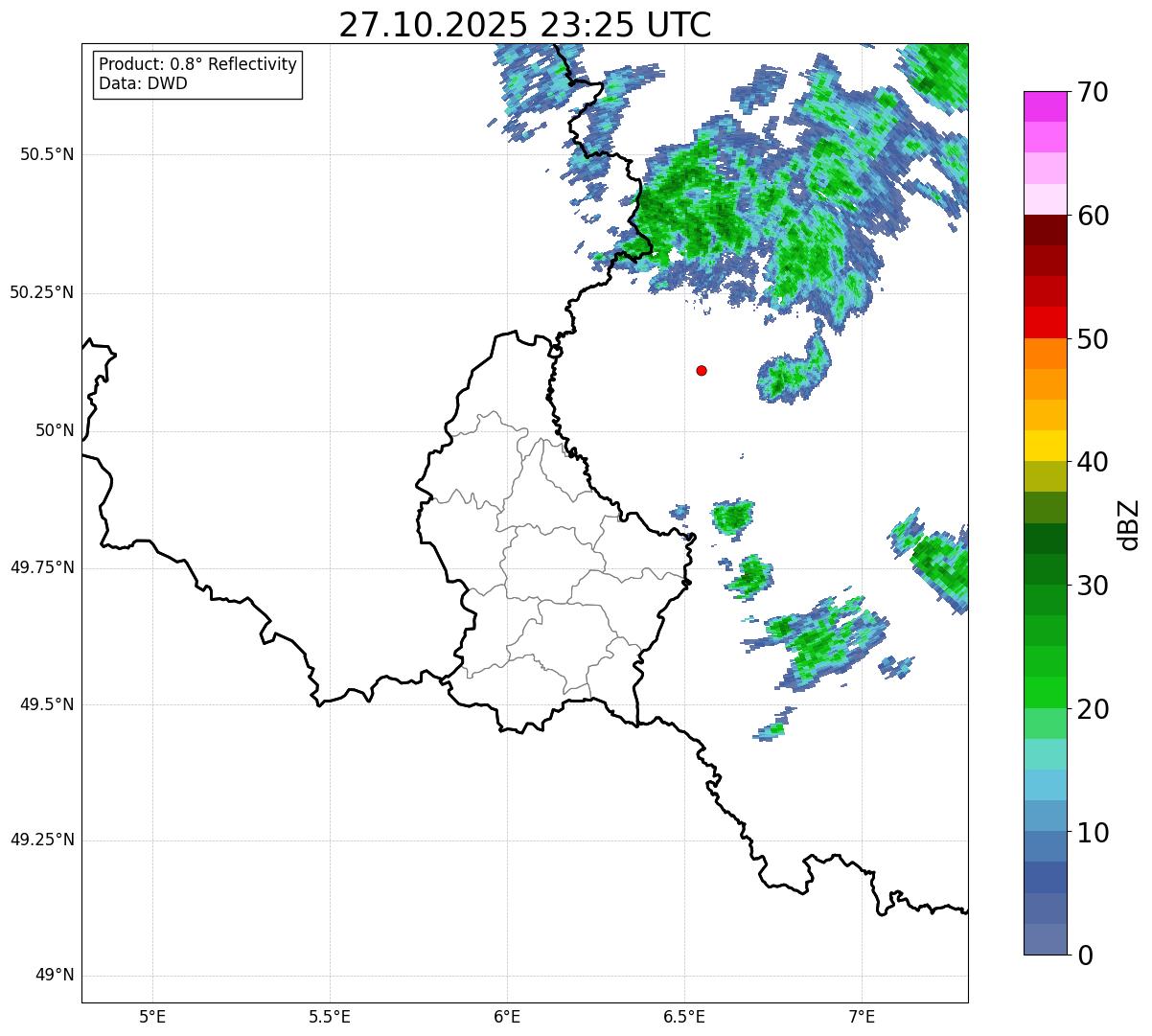Click the 20 tick on colorbar
1152x1036 pixels.
[x=1093, y=709]
